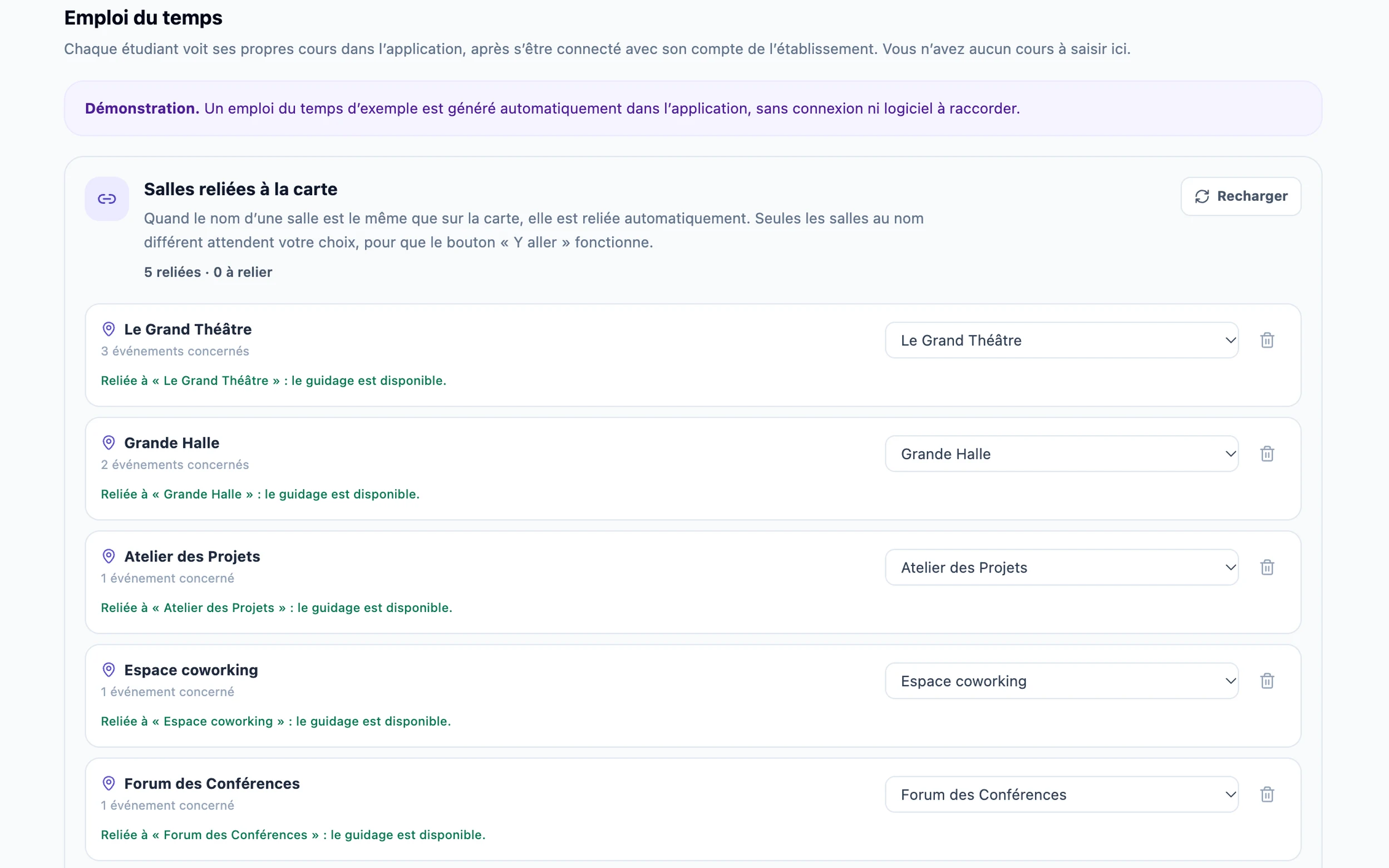Click pin icon next to Le Grand Théâtre
The height and width of the screenshot is (868, 1389).
point(109,329)
